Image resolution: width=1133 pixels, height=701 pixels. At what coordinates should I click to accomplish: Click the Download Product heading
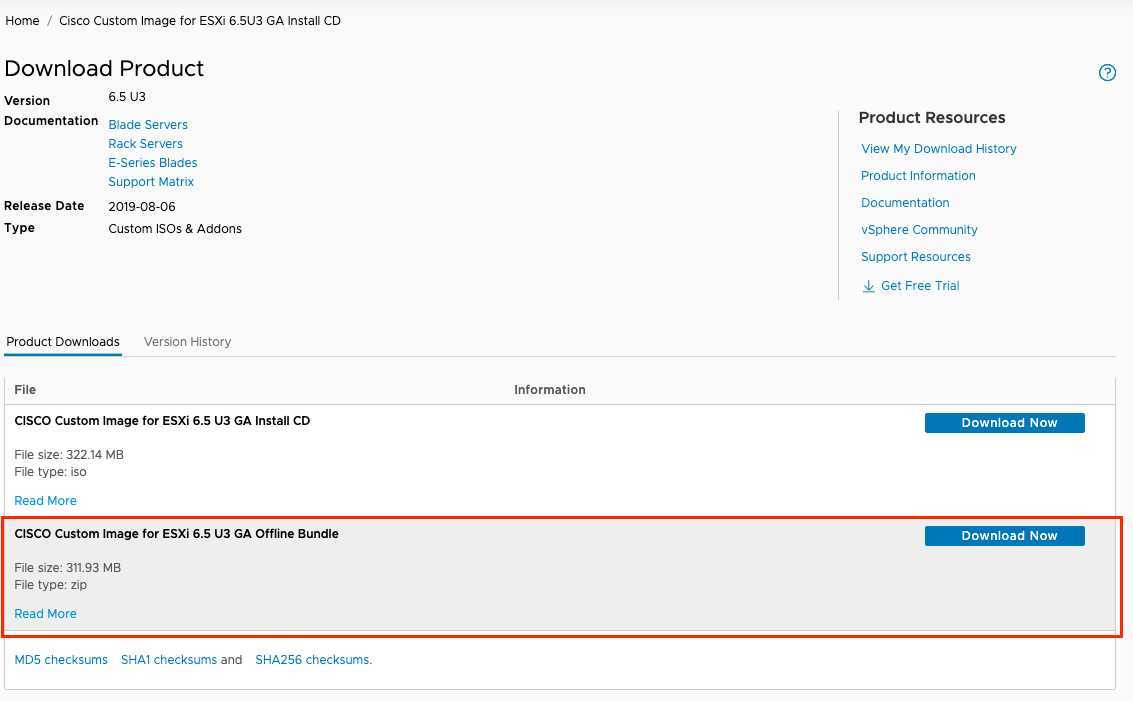104,68
